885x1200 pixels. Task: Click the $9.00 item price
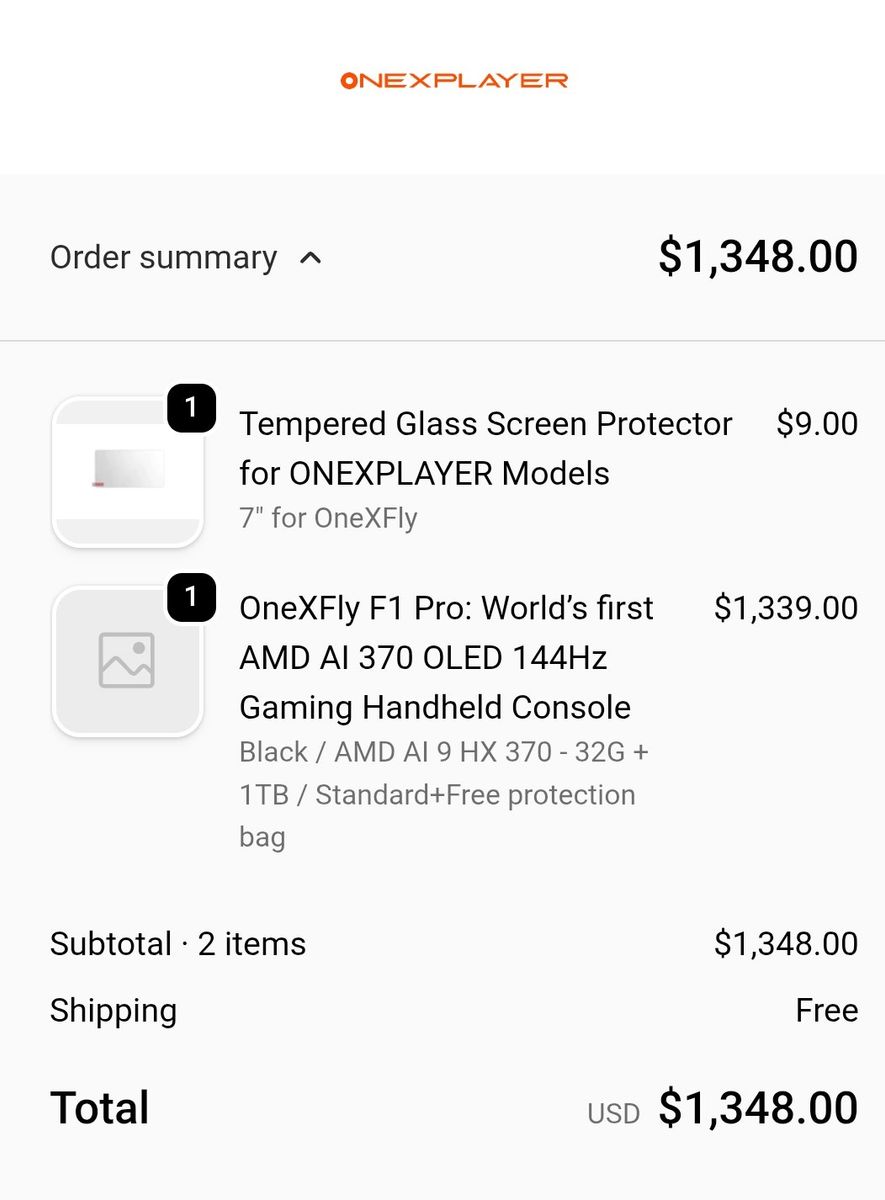coord(816,424)
